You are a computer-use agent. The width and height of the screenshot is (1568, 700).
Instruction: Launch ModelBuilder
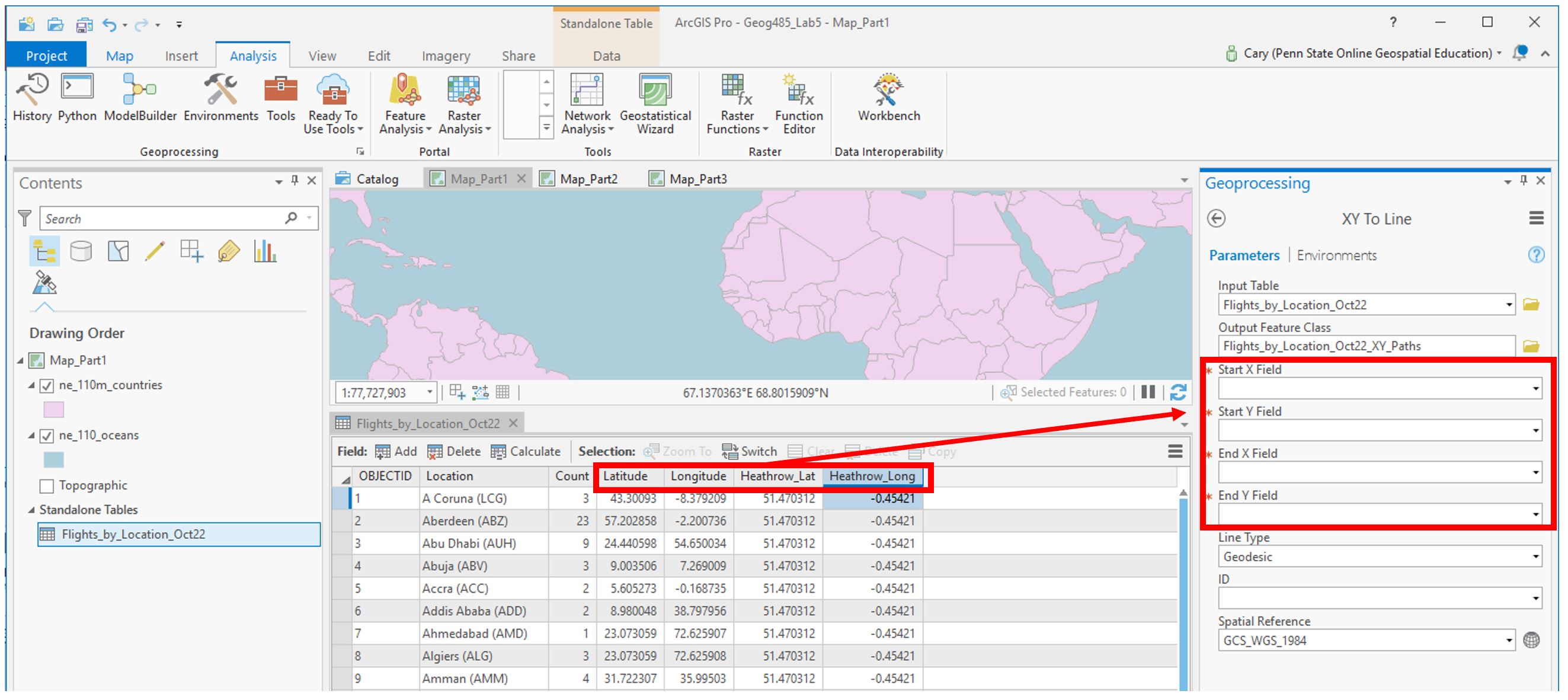coord(139,97)
